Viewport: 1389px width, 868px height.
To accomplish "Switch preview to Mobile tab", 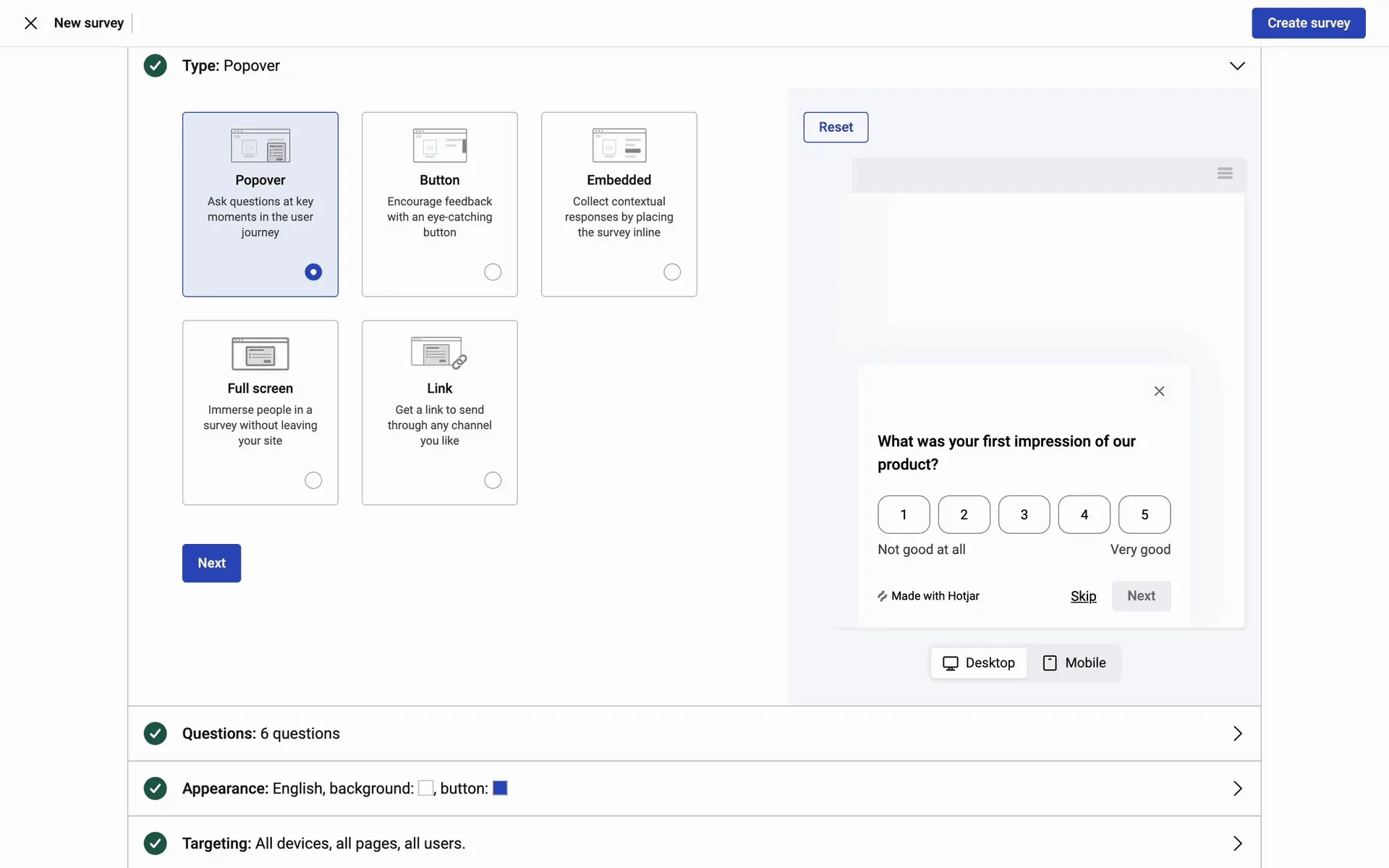I will click(1074, 663).
